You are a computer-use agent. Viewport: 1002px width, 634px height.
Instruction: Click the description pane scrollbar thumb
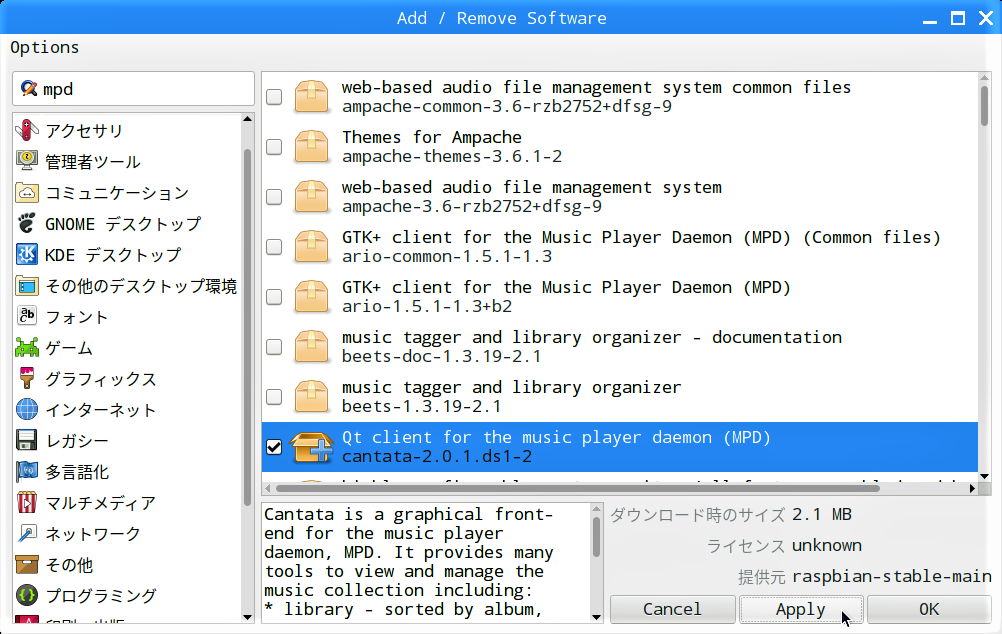click(596, 537)
